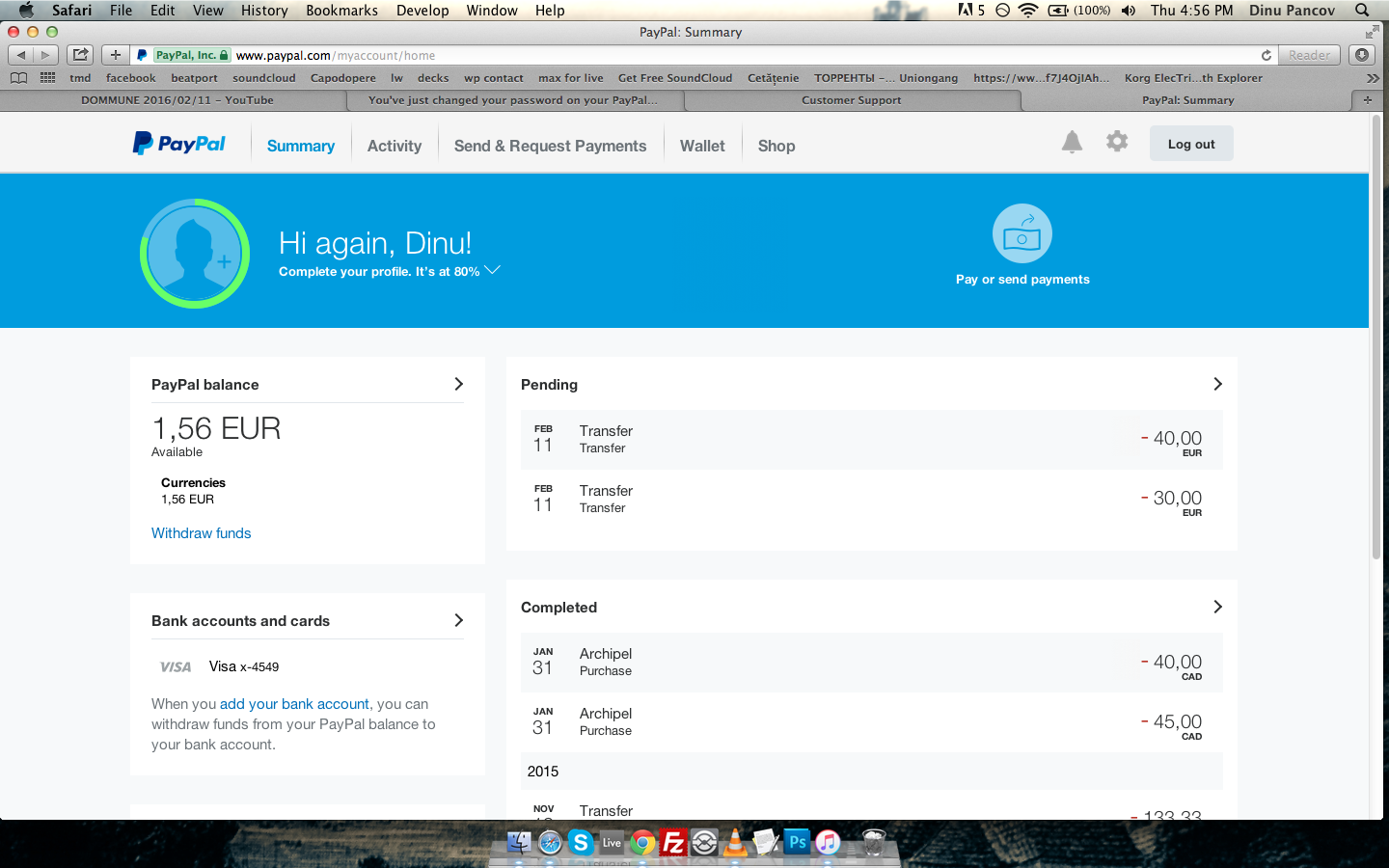Open the Korg ElecTri...th Explorer bookmark
The width and height of the screenshot is (1389, 868).
(1193, 78)
